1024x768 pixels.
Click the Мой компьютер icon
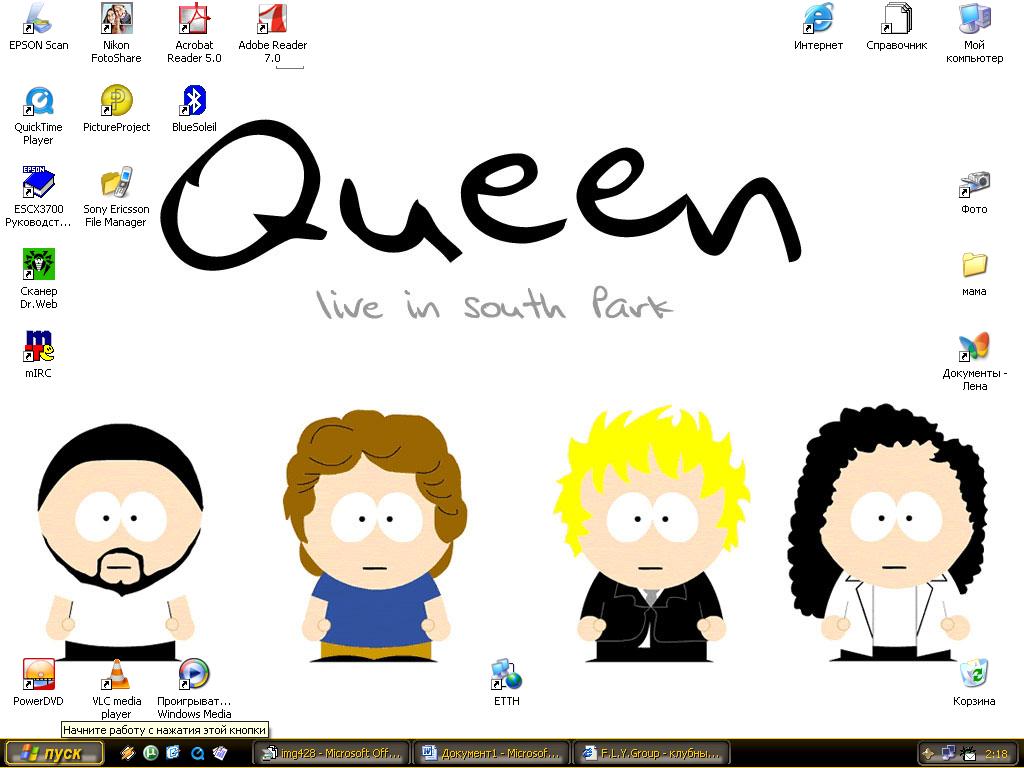point(974,33)
